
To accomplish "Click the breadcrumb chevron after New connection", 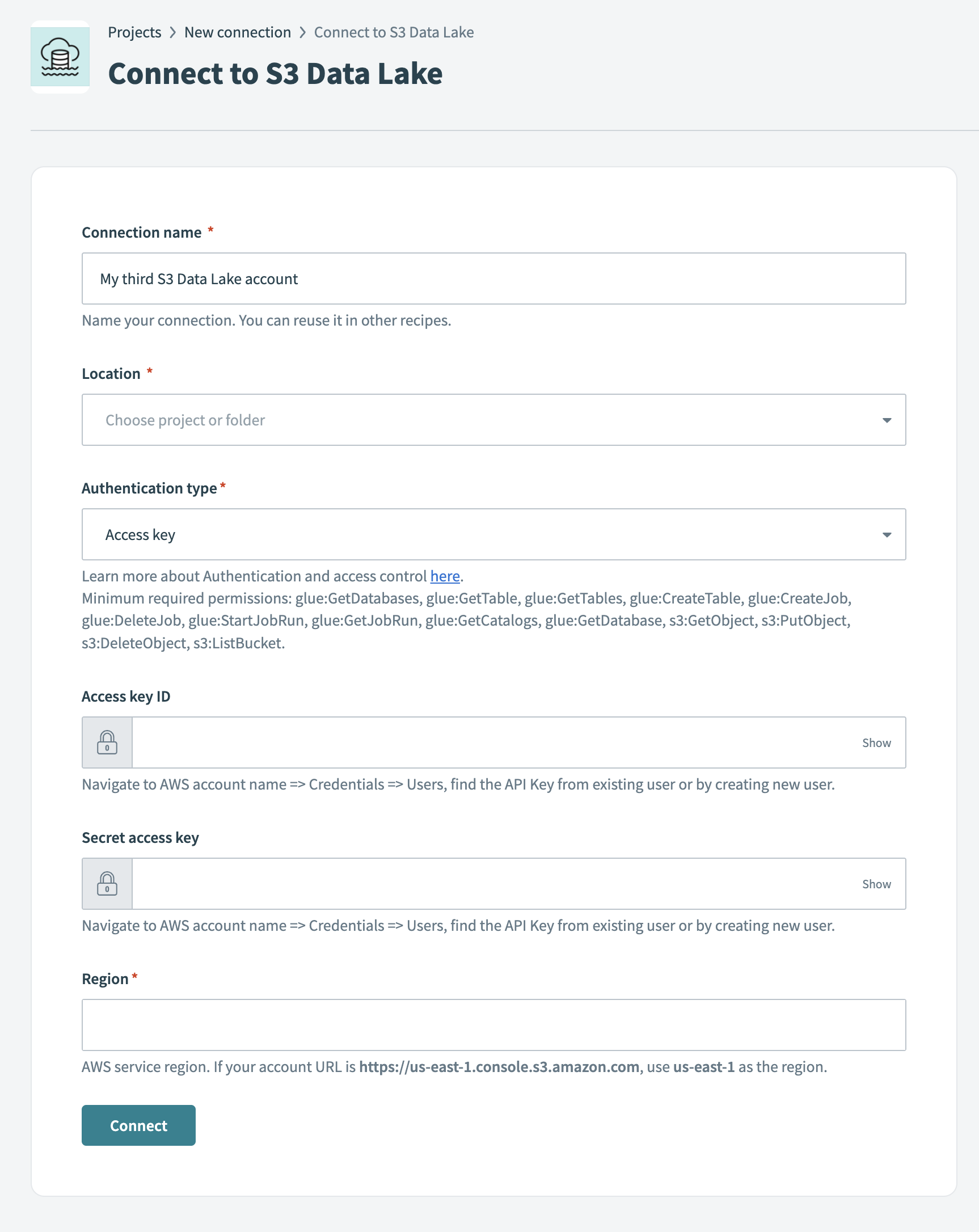I will click(x=302, y=32).
